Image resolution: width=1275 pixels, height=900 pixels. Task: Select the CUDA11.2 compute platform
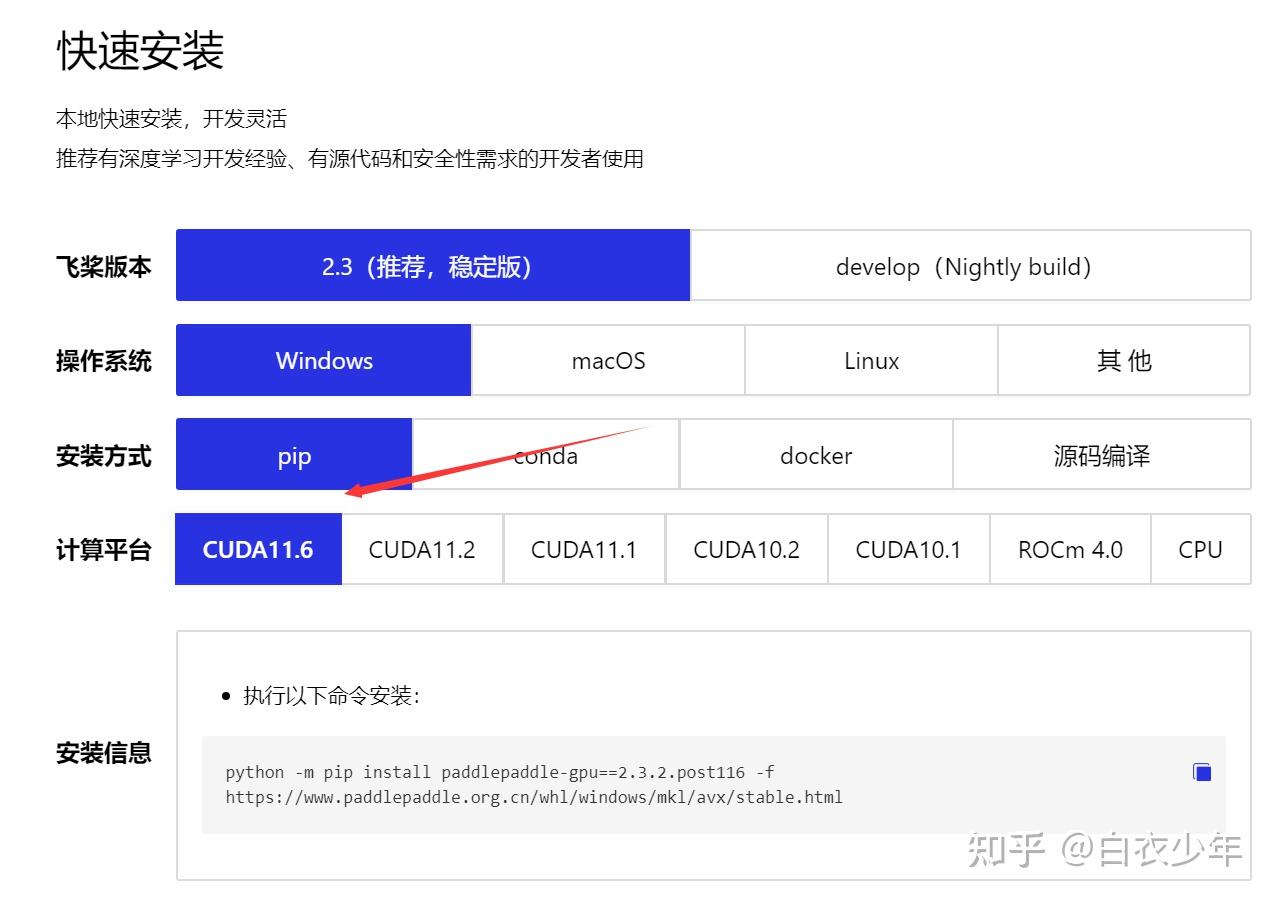point(420,549)
